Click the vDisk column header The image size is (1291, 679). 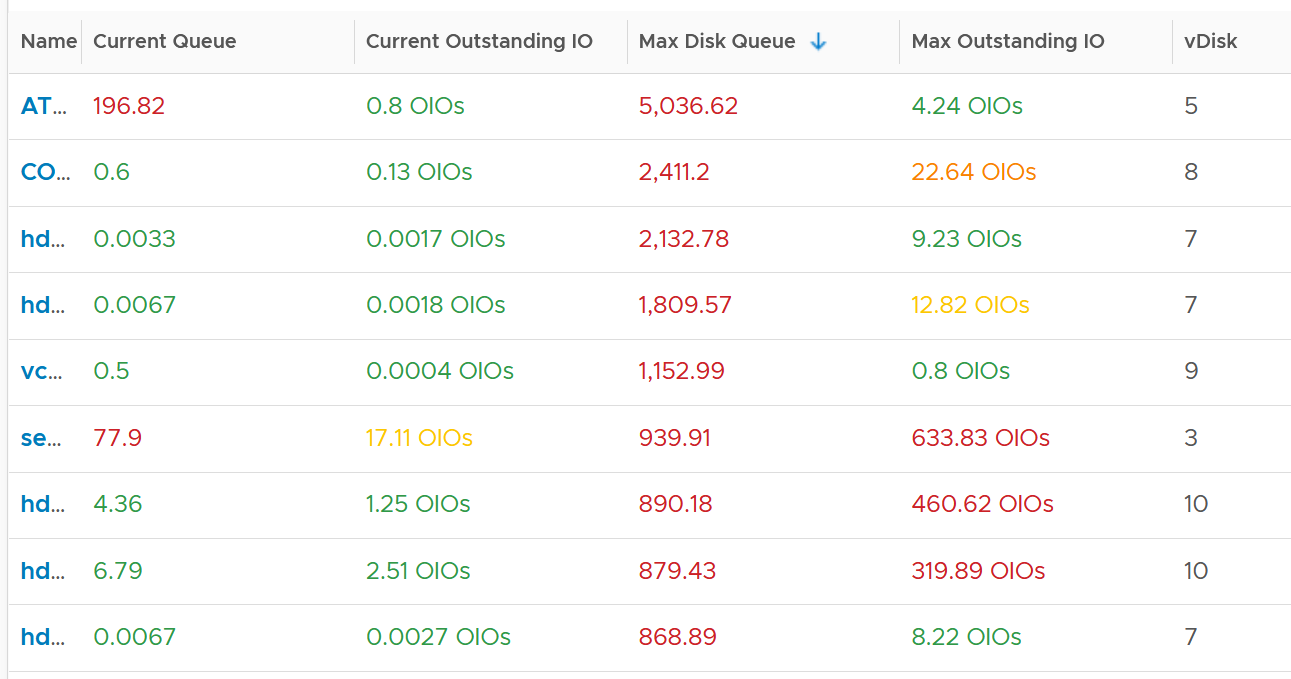coord(1211,42)
